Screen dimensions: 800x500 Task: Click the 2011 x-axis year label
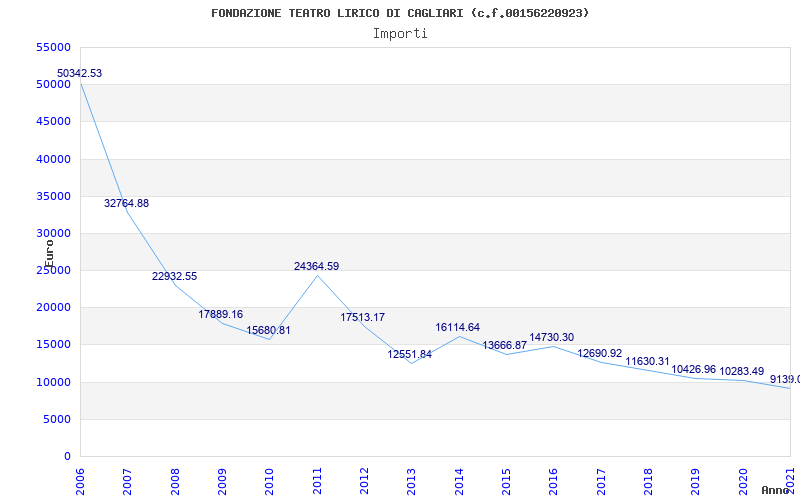tap(317, 482)
